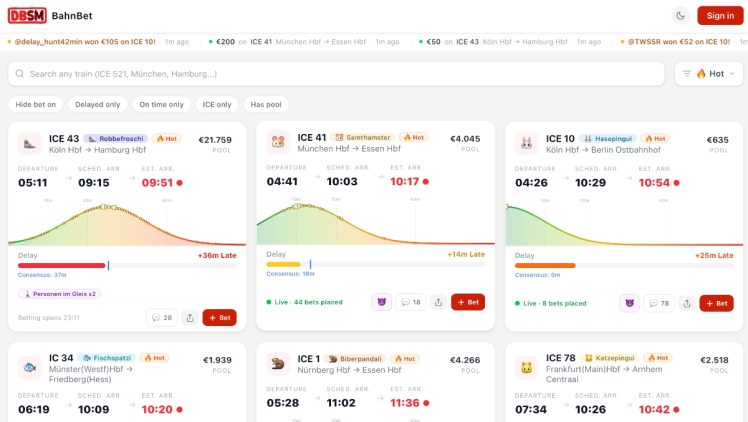Click the Sign in button

(716, 15)
